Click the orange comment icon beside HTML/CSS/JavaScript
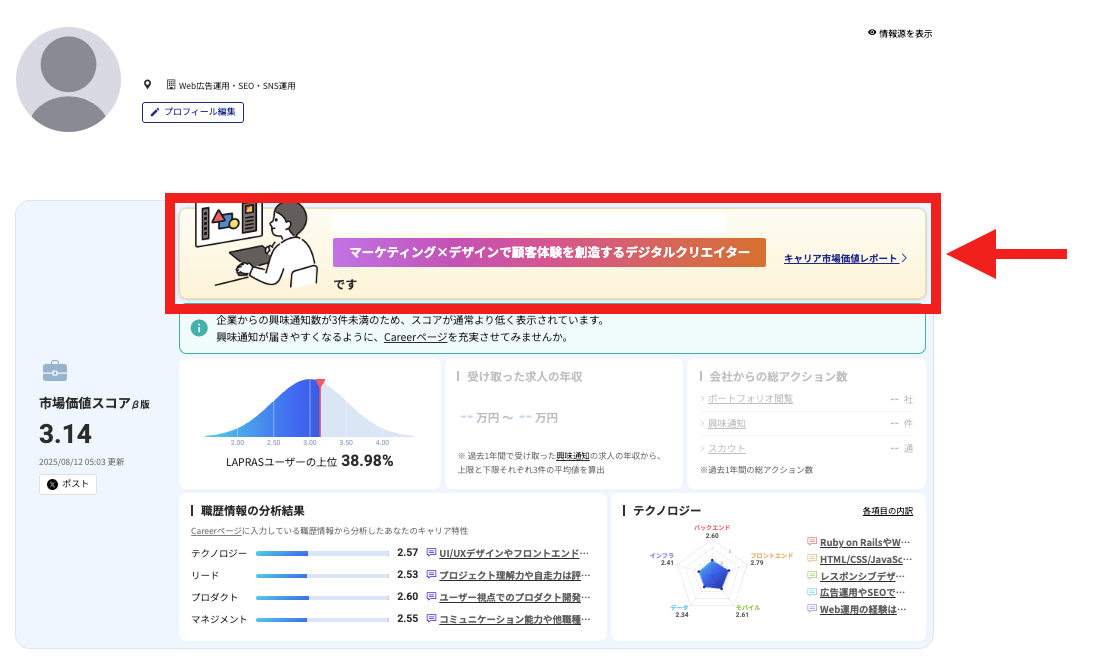Viewport: 1099px width, 658px height. pos(812,559)
